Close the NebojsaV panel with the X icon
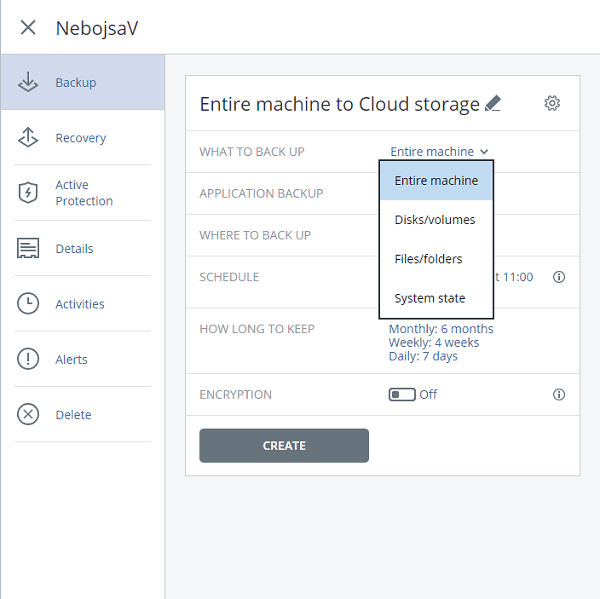 click(x=28, y=28)
